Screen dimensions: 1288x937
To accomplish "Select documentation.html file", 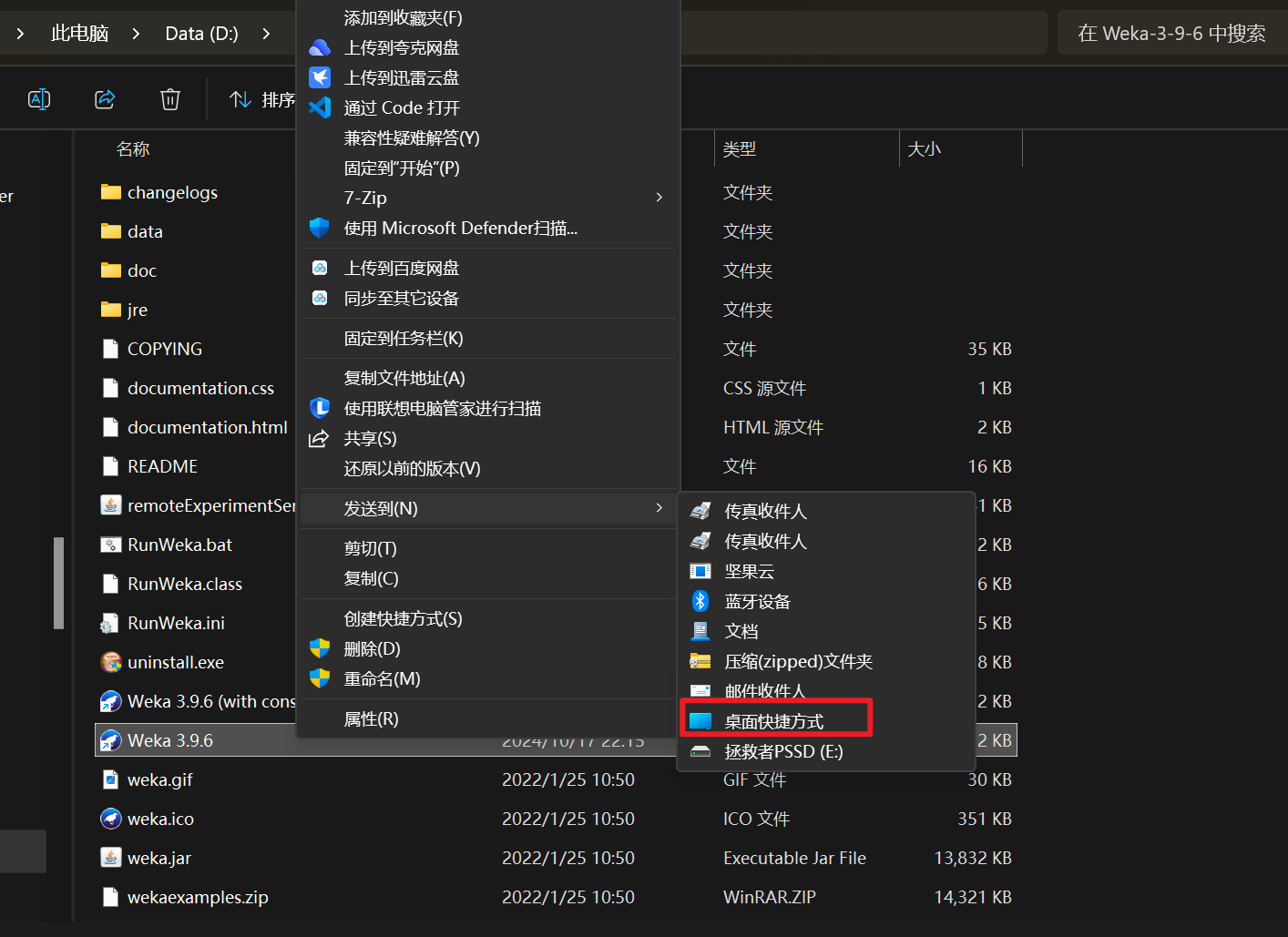I will 196,427.
